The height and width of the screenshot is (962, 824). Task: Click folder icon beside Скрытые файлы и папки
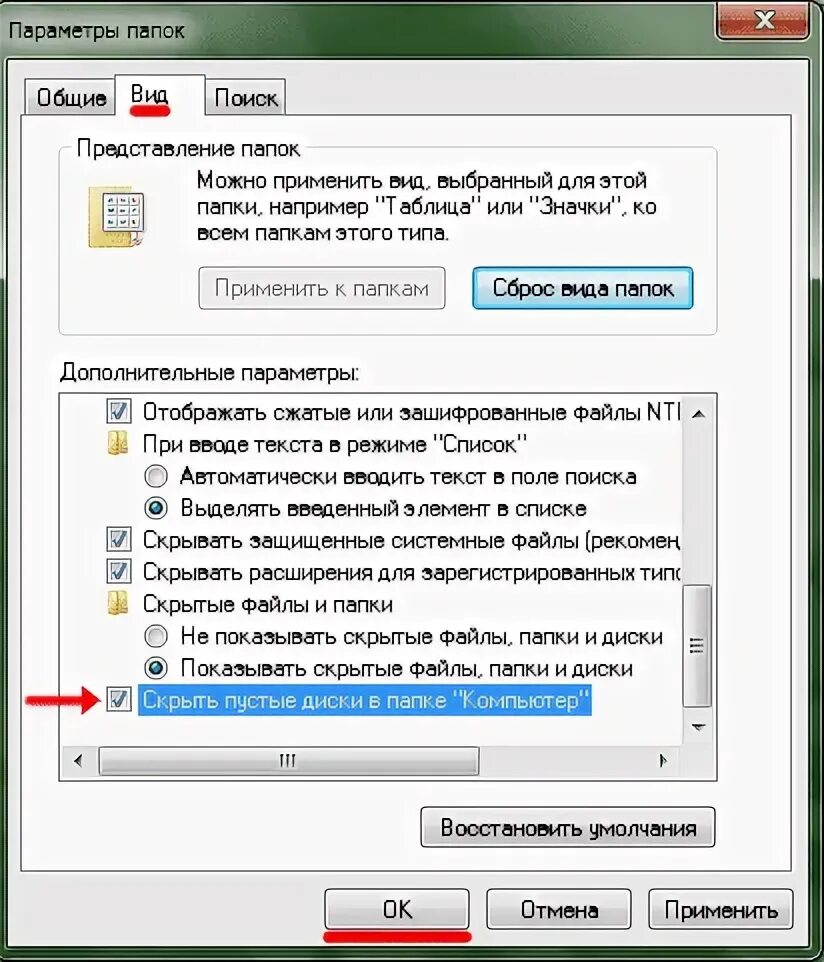(118, 604)
